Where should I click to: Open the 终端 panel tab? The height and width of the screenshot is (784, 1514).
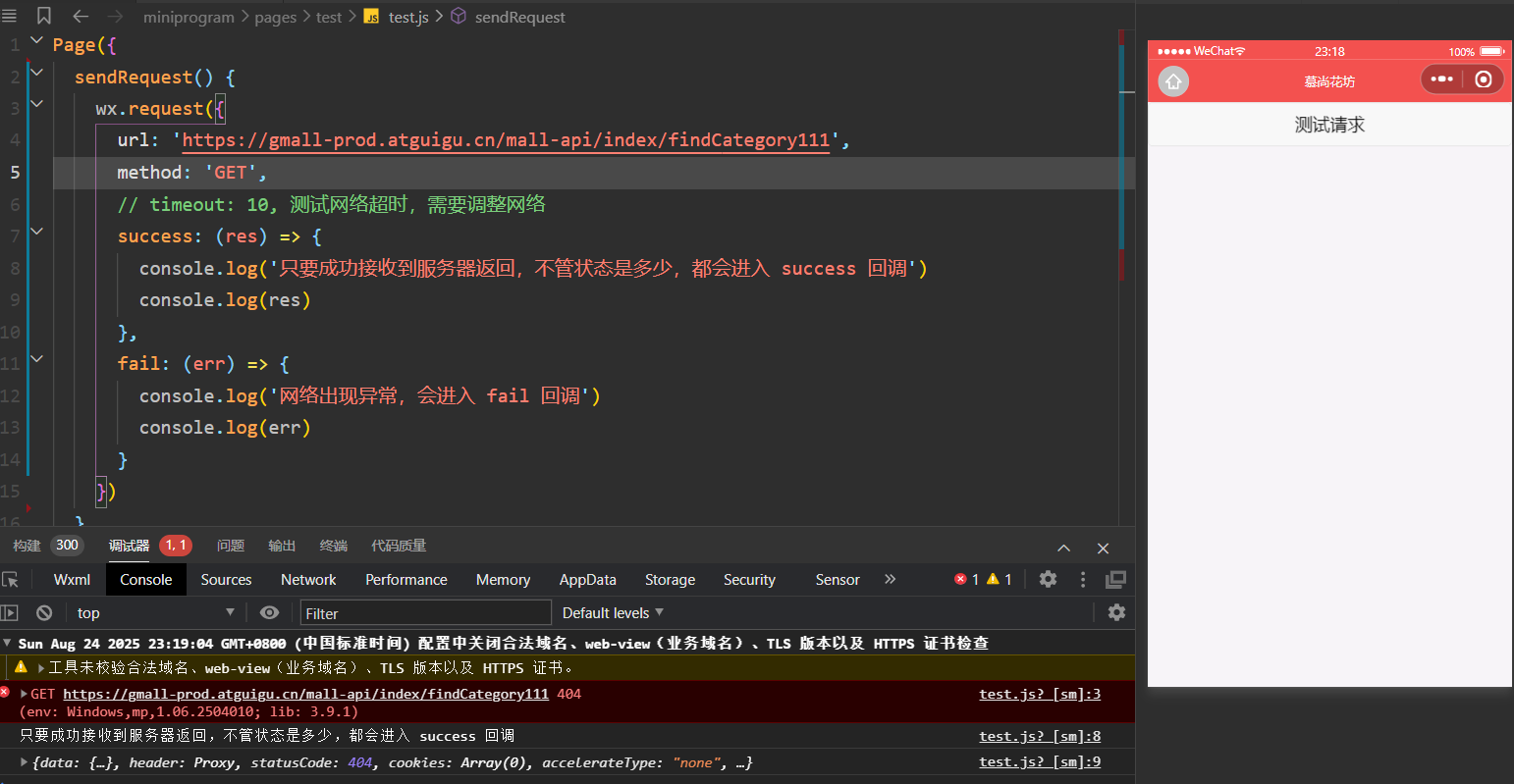334,546
